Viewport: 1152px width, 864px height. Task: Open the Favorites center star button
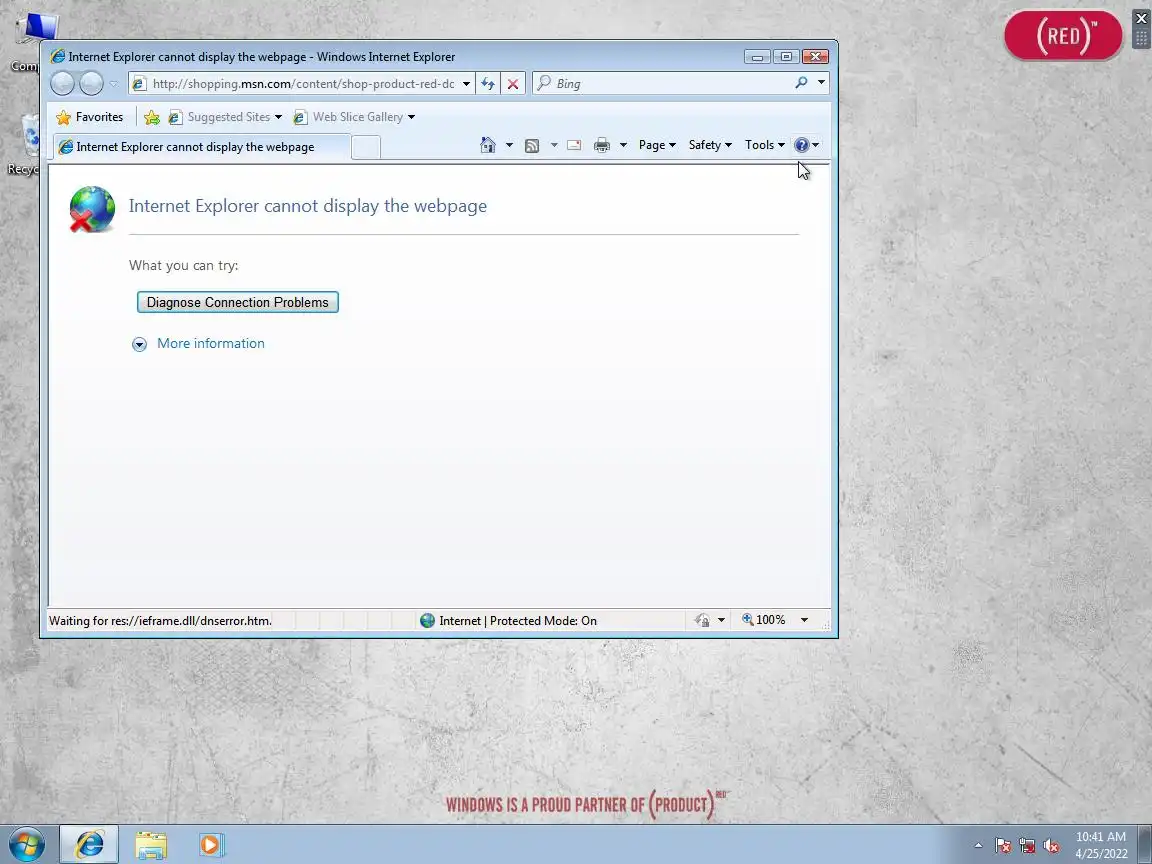coord(90,117)
